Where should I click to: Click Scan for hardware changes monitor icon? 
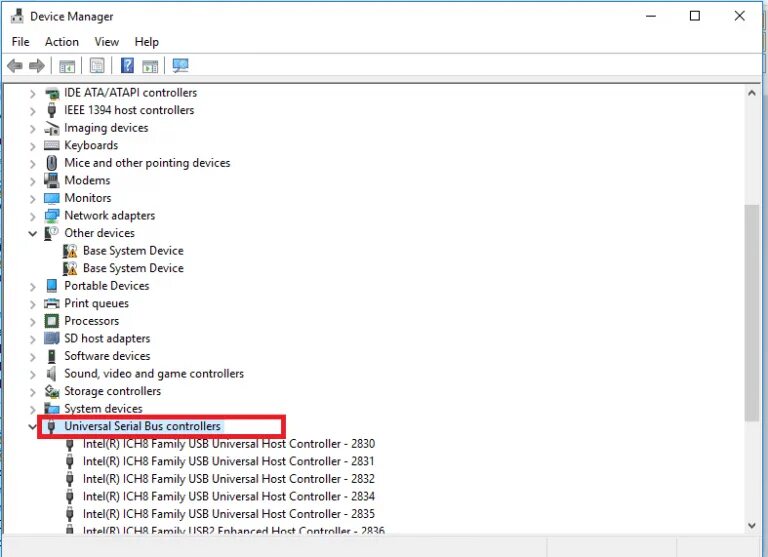[180, 66]
